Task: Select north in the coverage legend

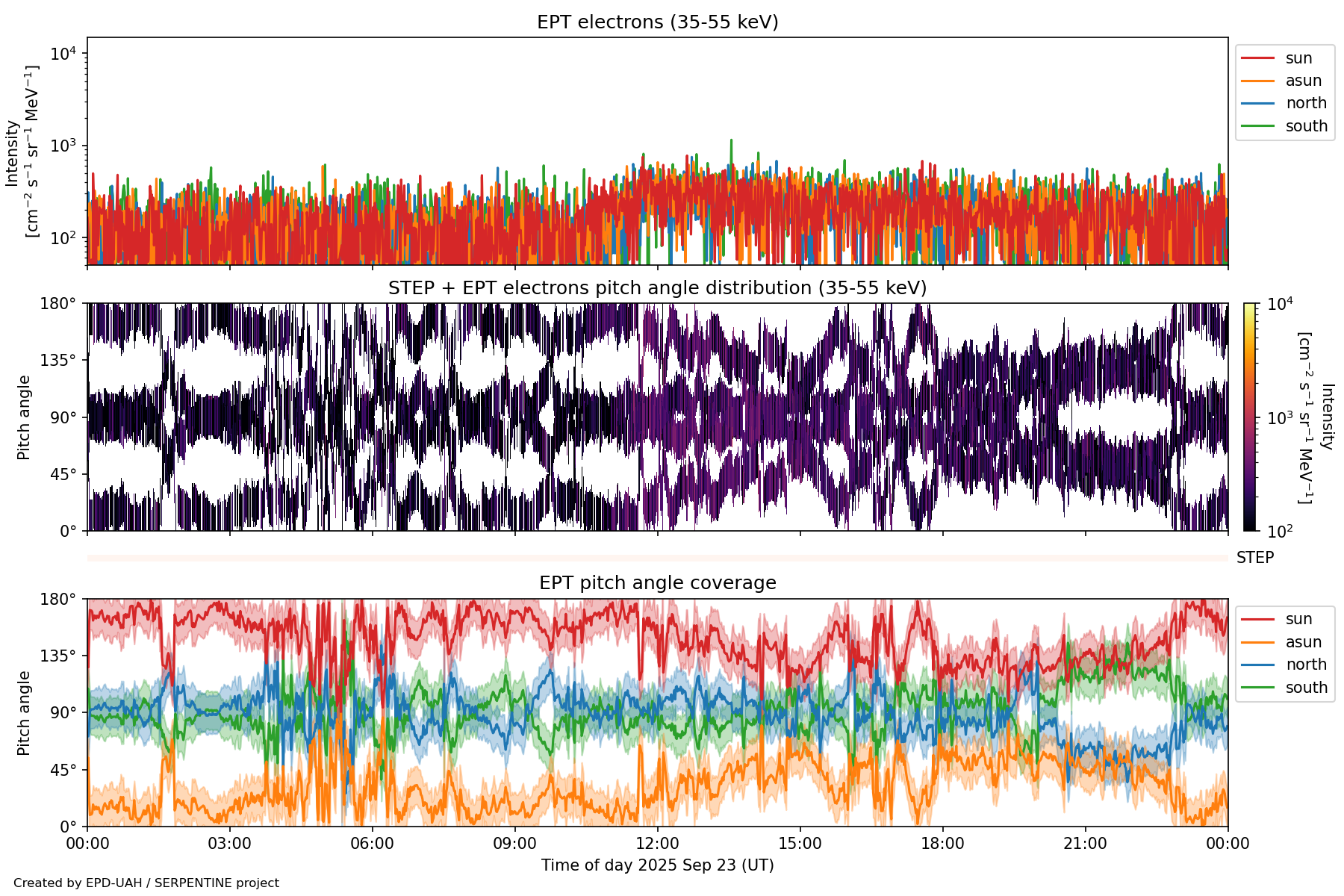Action: pos(1305,665)
